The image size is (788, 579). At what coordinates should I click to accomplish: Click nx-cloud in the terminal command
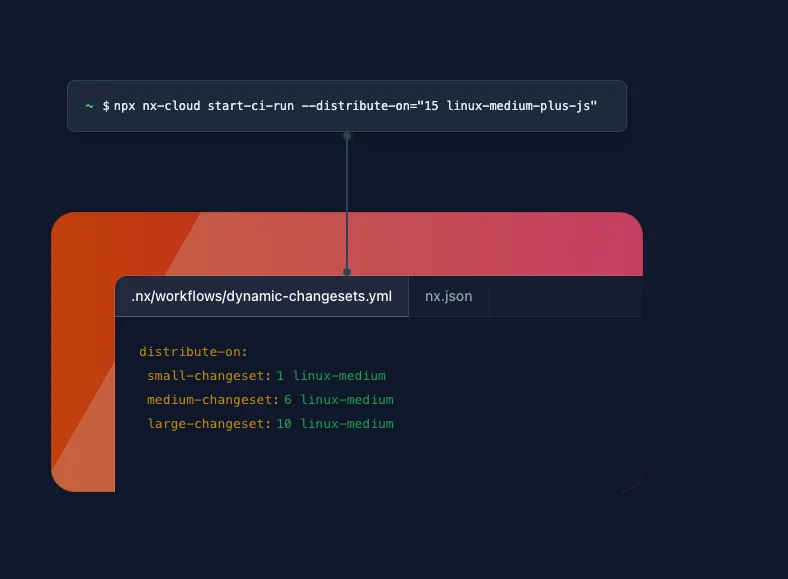click(x=174, y=106)
